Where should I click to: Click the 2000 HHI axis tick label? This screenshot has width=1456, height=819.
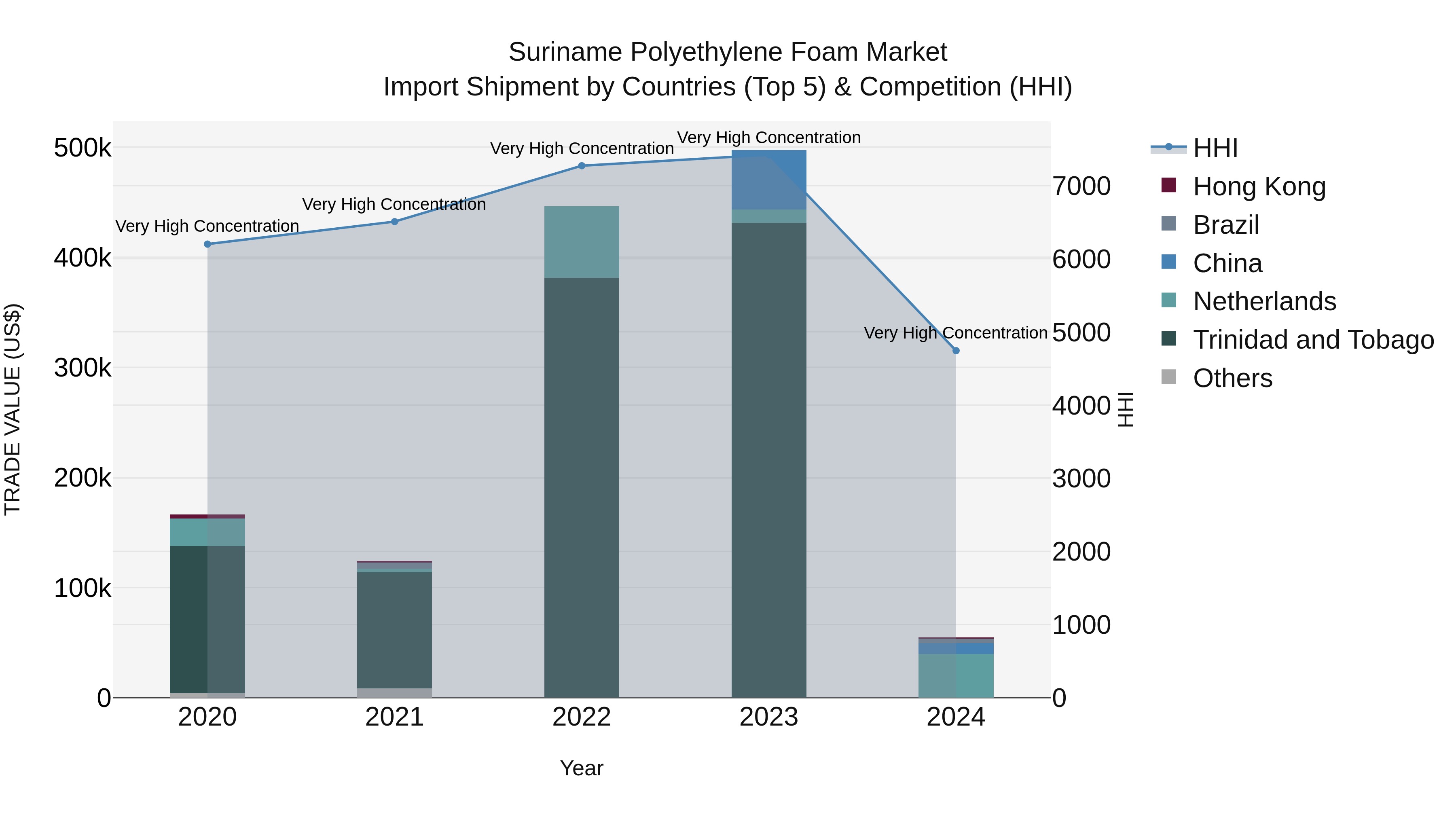[1081, 552]
